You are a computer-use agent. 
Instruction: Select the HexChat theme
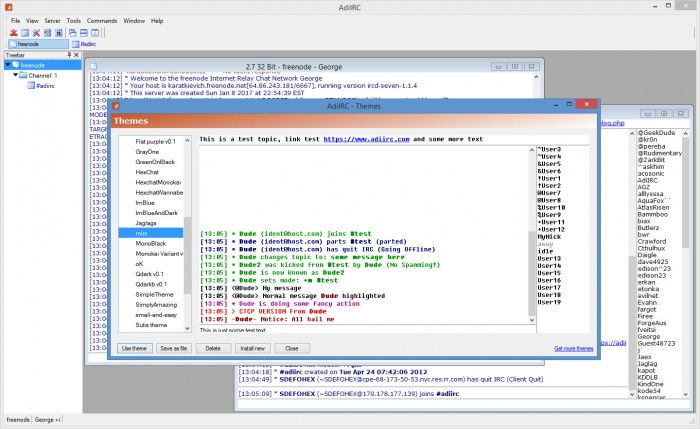pos(147,172)
